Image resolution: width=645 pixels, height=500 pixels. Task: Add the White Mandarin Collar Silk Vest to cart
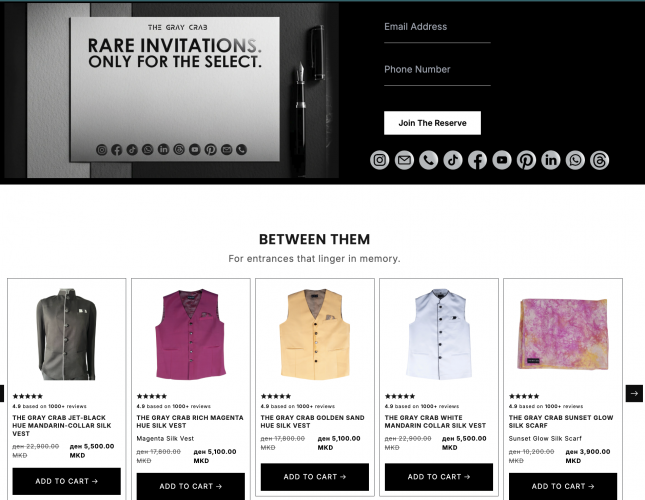coord(439,477)
